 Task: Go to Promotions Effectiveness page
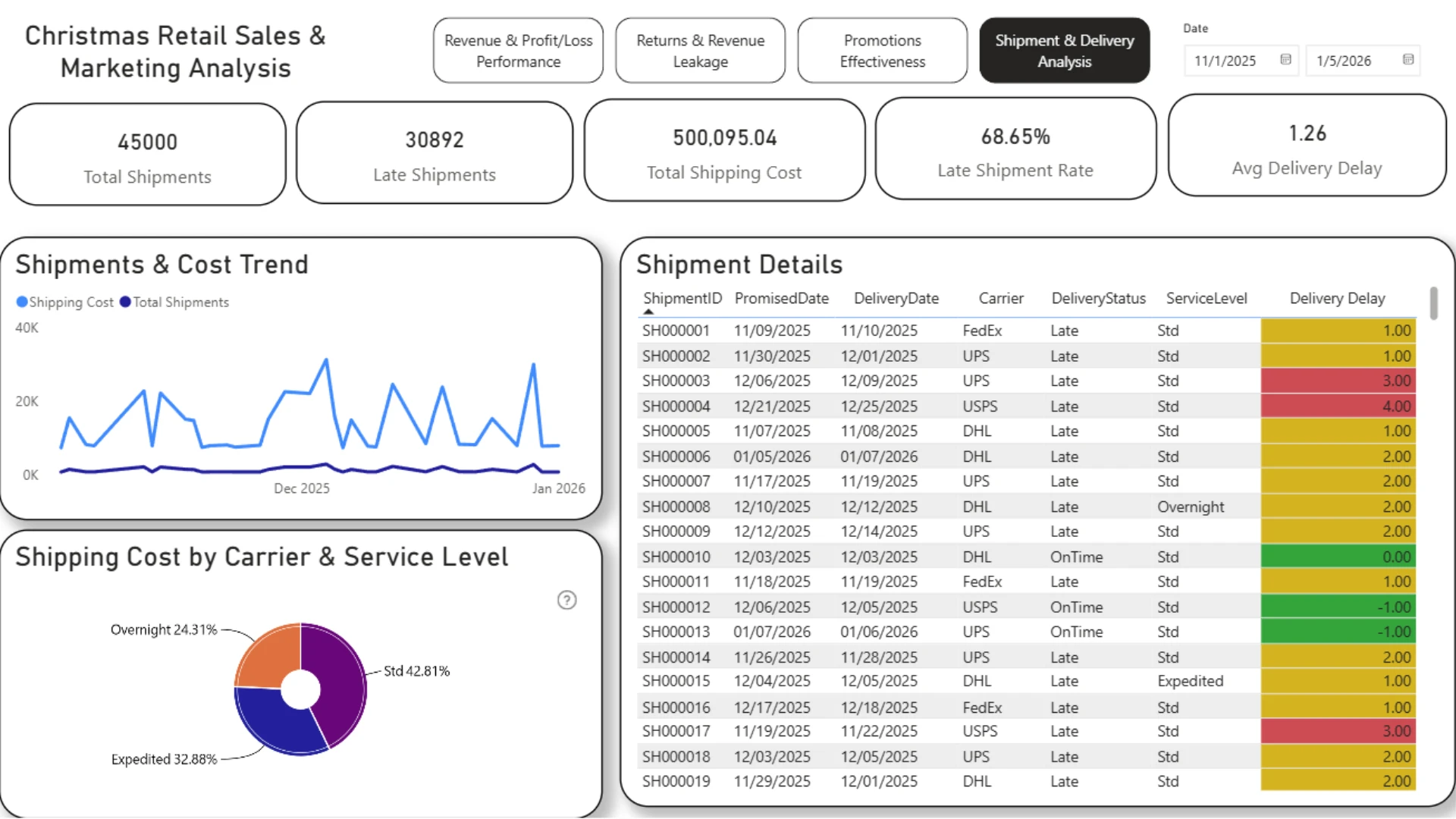pyautogui.click(x=883, y=51)
